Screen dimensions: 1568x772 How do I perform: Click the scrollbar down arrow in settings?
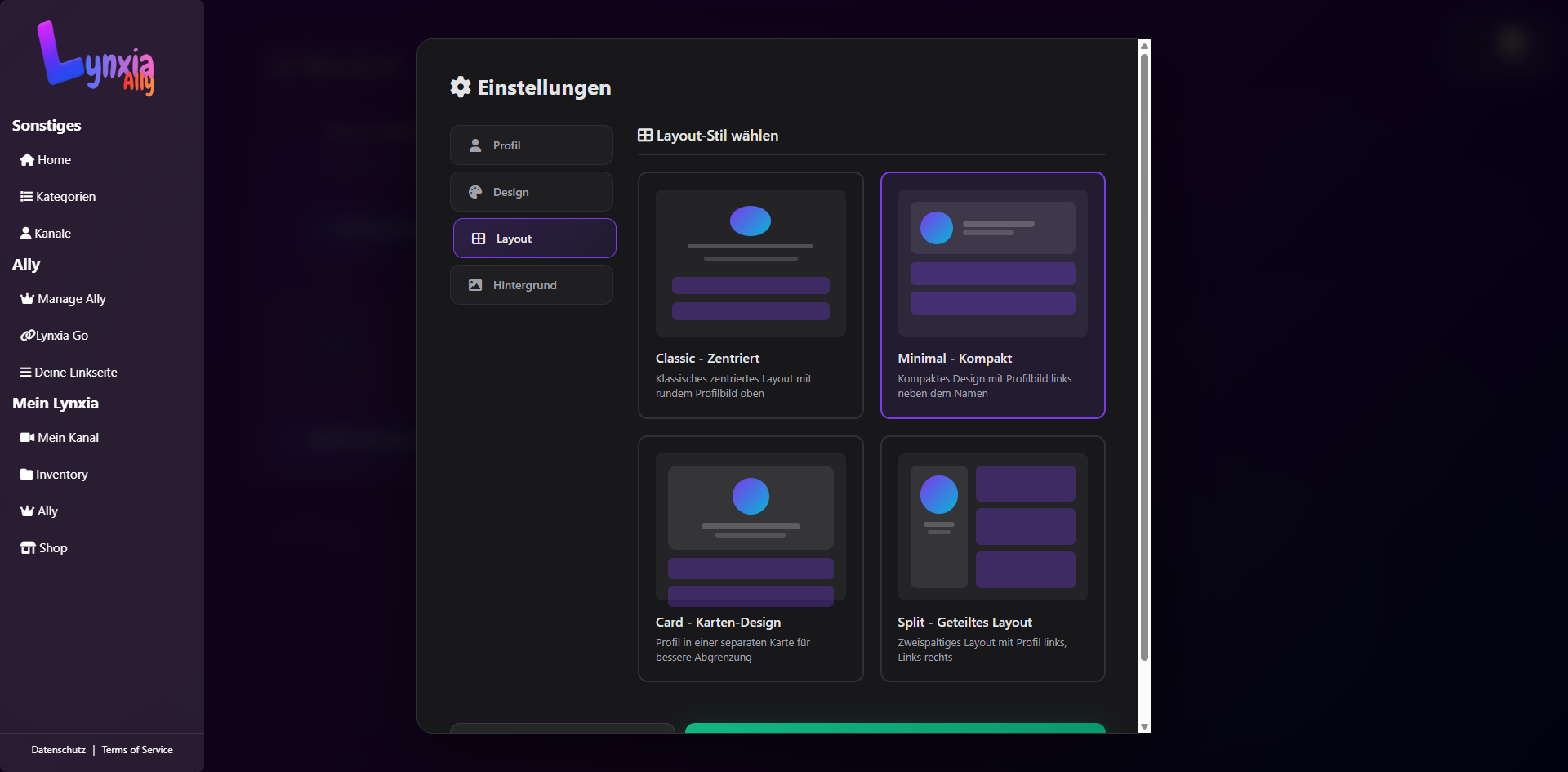(x=1144, y=726)
